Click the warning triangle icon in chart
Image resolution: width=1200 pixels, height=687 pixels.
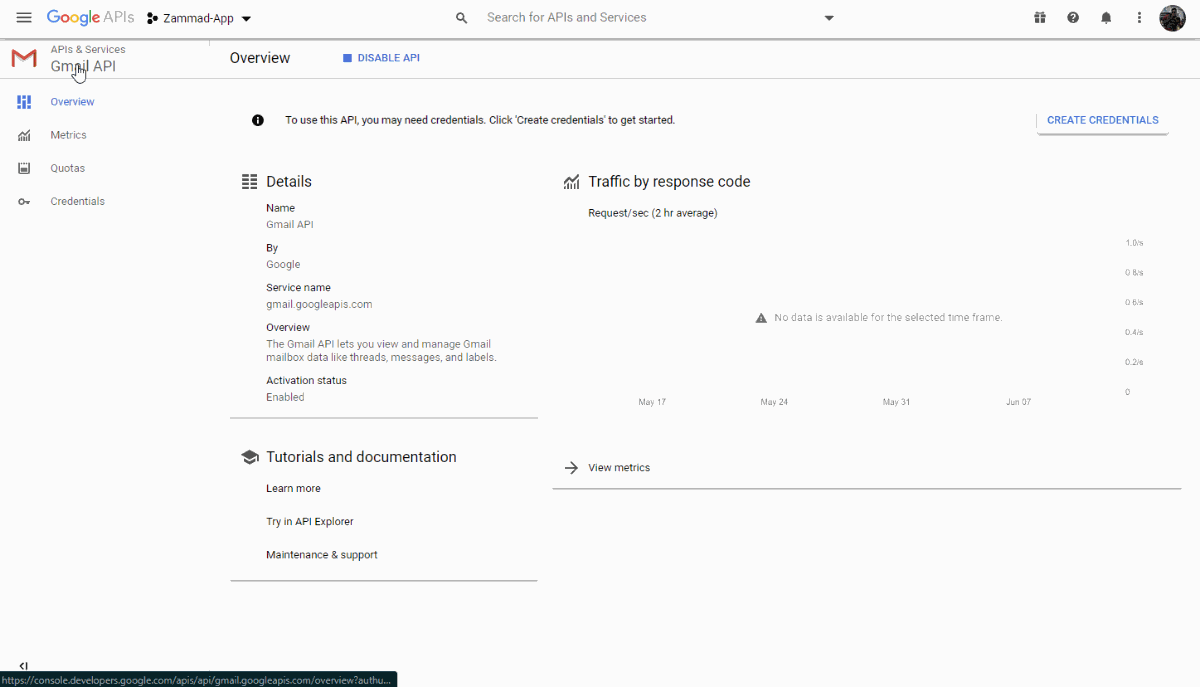(x=761, y=318)
